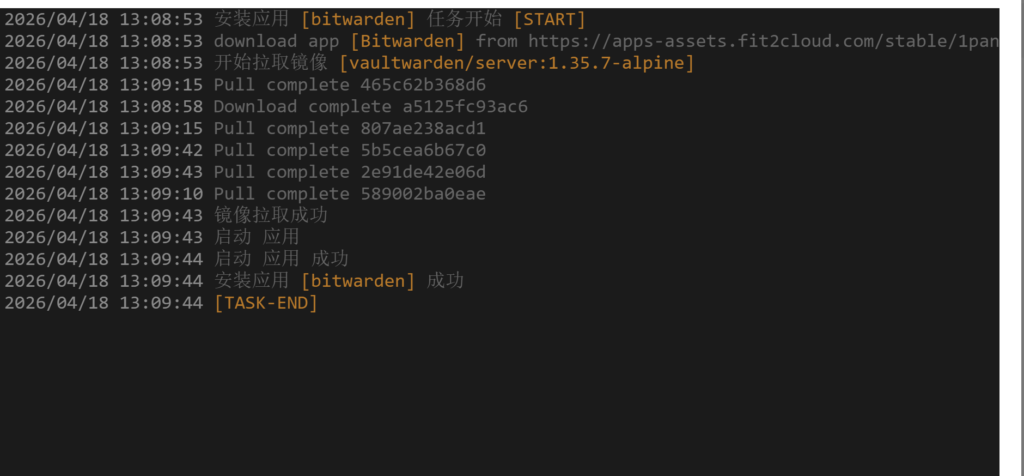
Task: Click the 开始拉取镜像 text
Action: 270,63
